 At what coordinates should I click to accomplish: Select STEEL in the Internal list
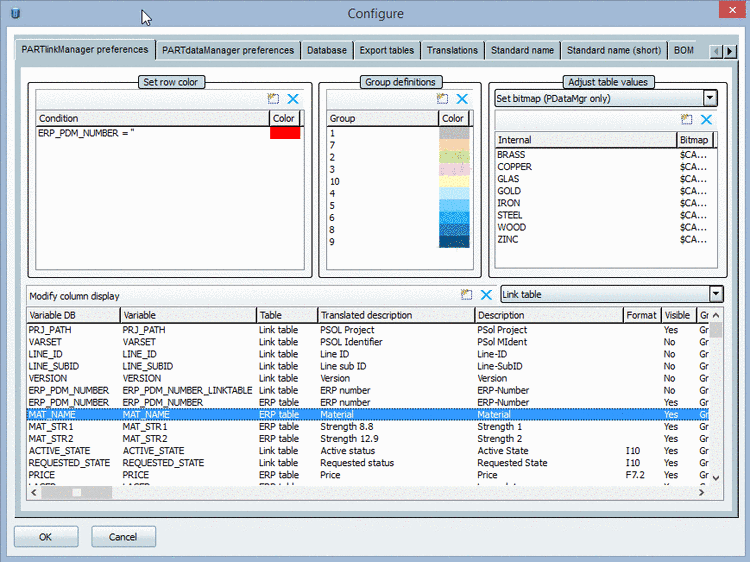(510, 215)
